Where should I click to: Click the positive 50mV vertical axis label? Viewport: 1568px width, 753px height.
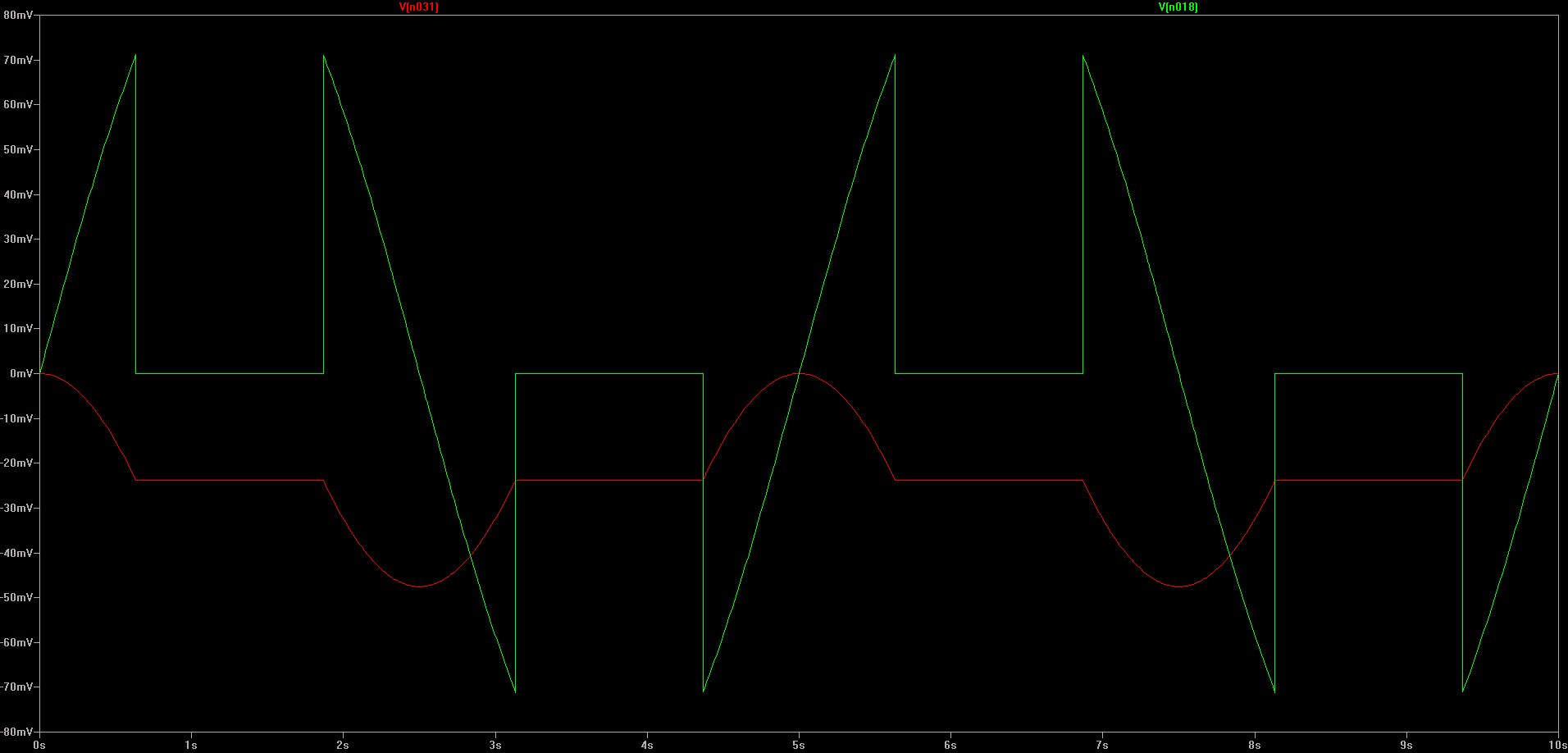point(18,150)
